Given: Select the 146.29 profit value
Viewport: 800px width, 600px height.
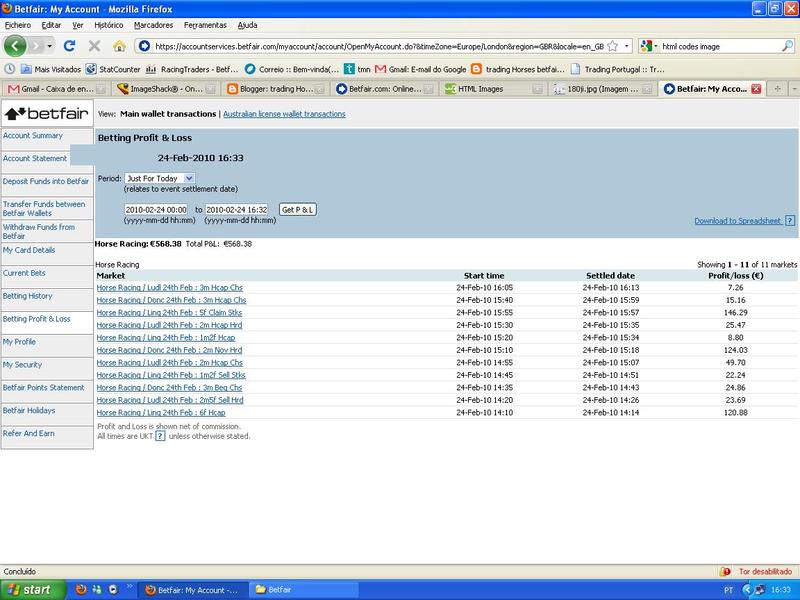Looking at the screenshot, I should [x=735, y=313].
